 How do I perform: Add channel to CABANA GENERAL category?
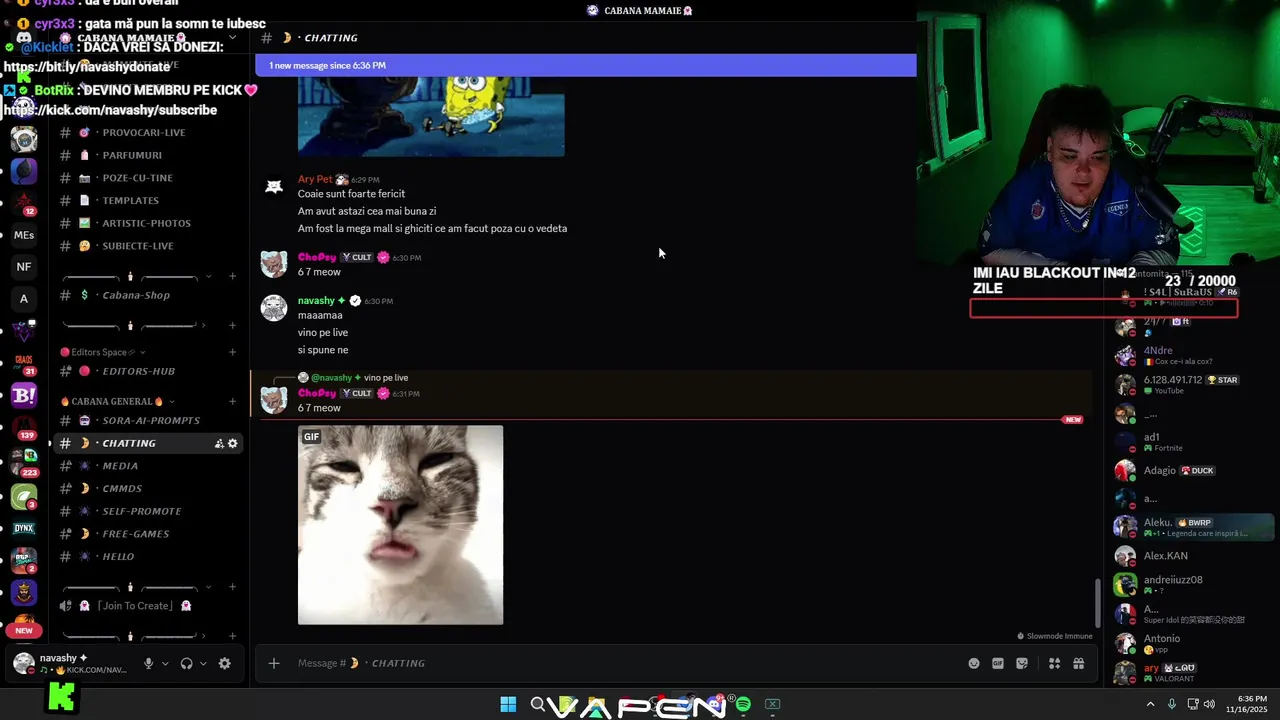coord(233,401)
